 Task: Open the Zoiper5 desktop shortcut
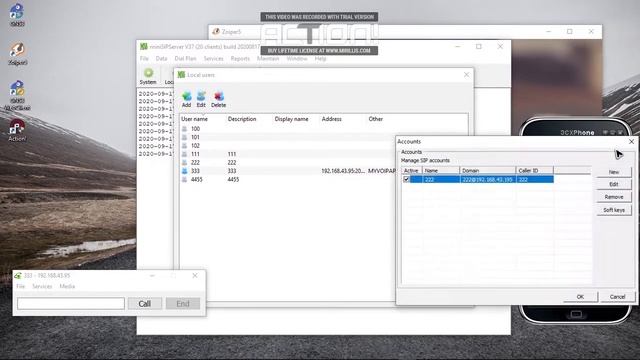(x=17, y=50)
